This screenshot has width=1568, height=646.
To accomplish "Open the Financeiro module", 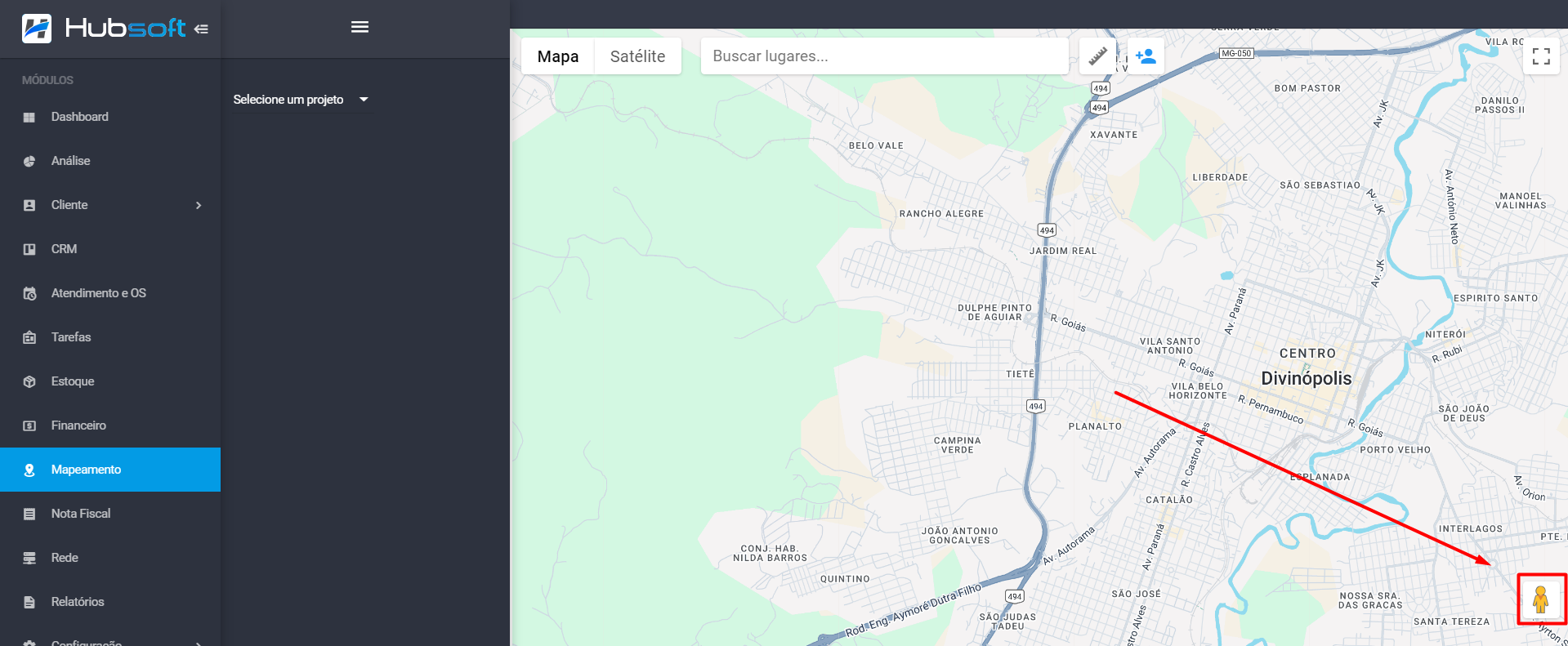I will coord(110,425).
